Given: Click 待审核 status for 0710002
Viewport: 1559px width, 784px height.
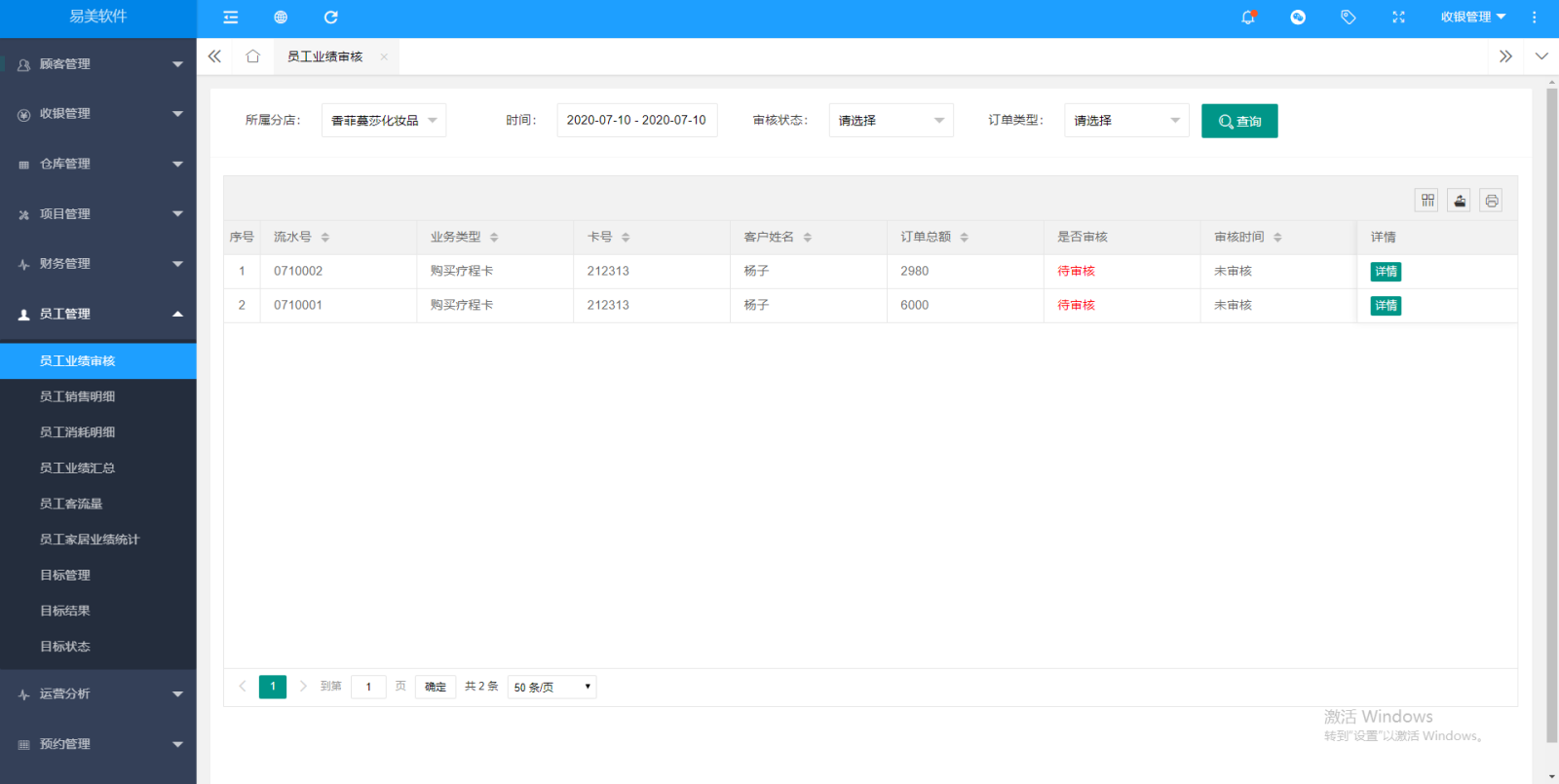Looking at the screenshot, I should click(1077, 272).
